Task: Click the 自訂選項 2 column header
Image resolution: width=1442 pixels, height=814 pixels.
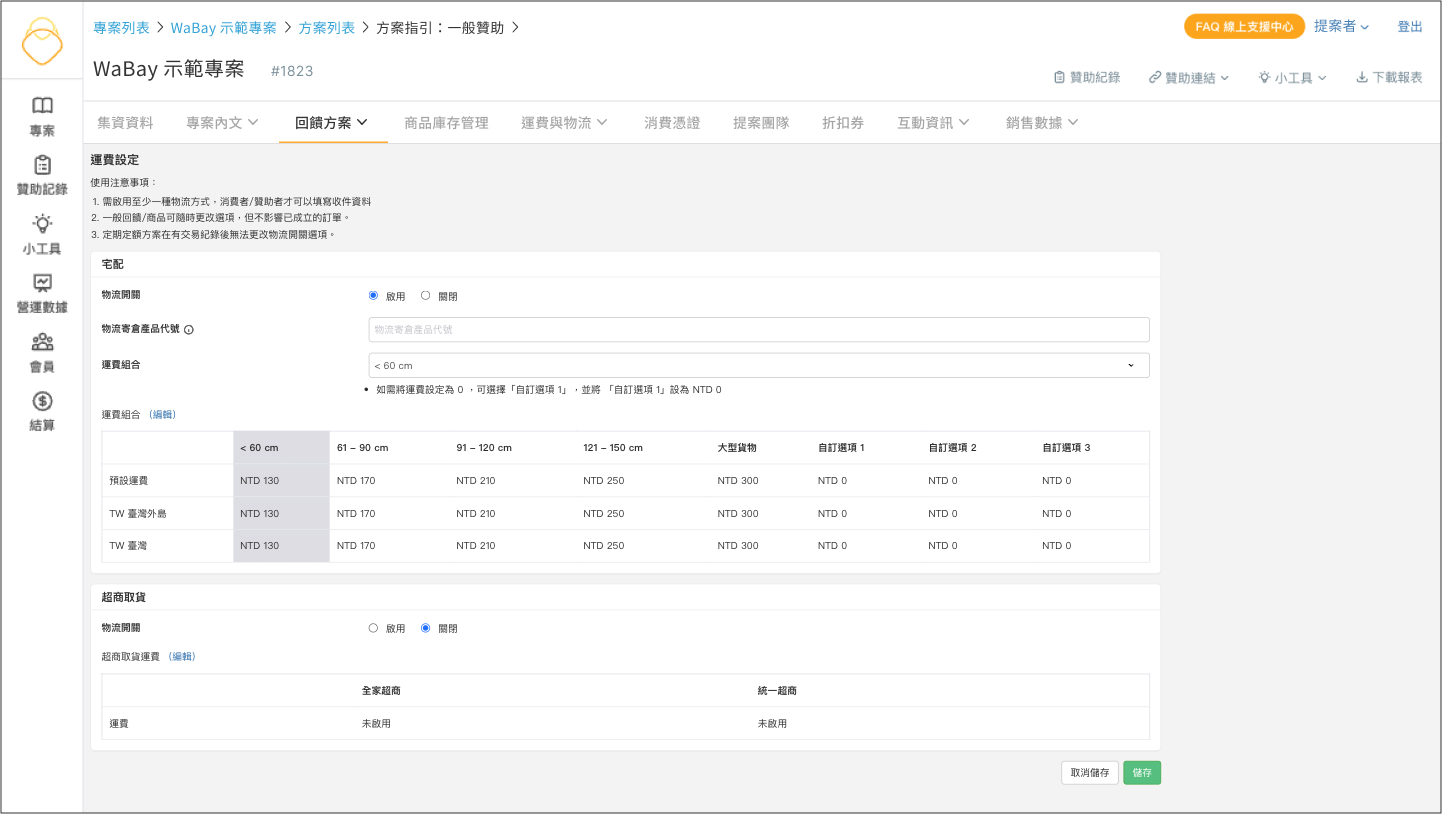Action: coord(952,448)
